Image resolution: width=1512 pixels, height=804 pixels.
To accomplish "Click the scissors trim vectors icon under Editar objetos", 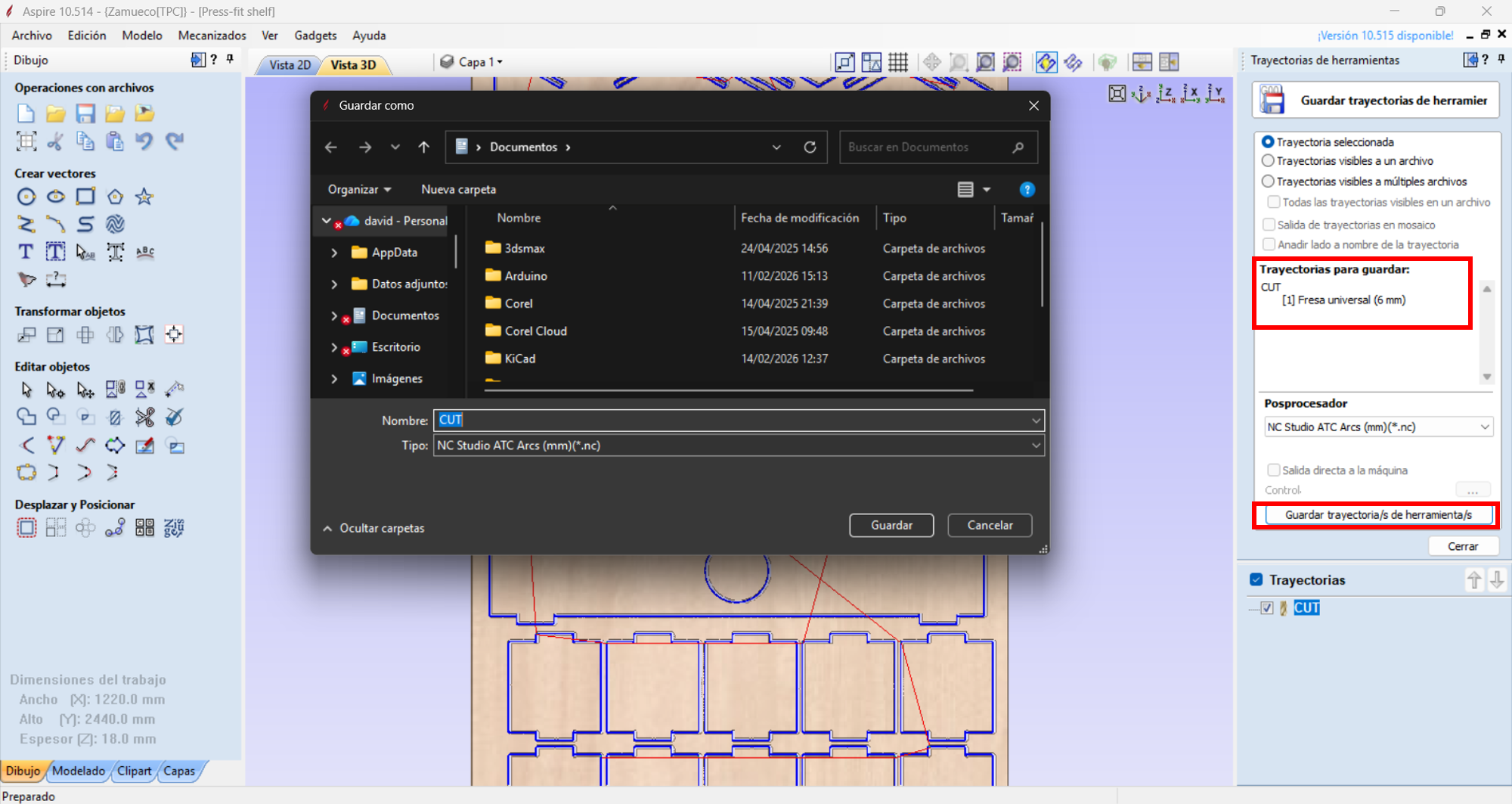I will point(144,417).
